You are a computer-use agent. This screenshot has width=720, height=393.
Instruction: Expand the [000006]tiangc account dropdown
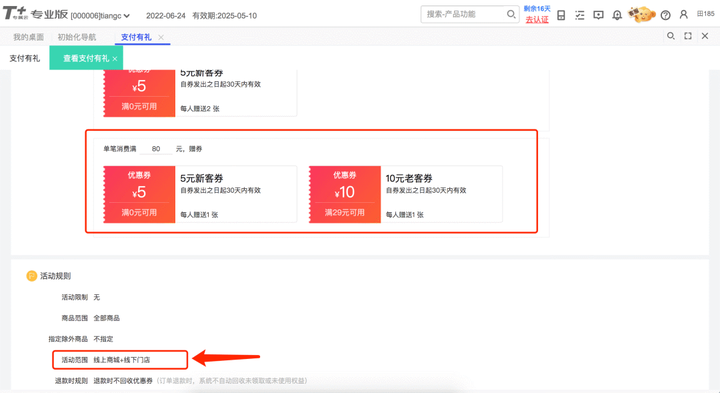tap(100, 16)
